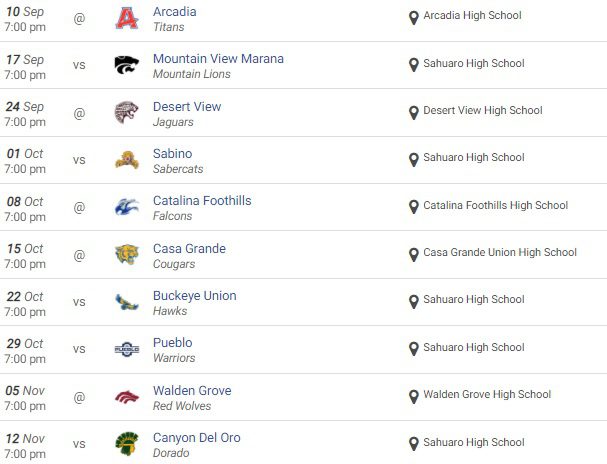The width and height of the screenshot is (607, 464).
Task: Open the Mountain View Marana team link
Action: 218,59
